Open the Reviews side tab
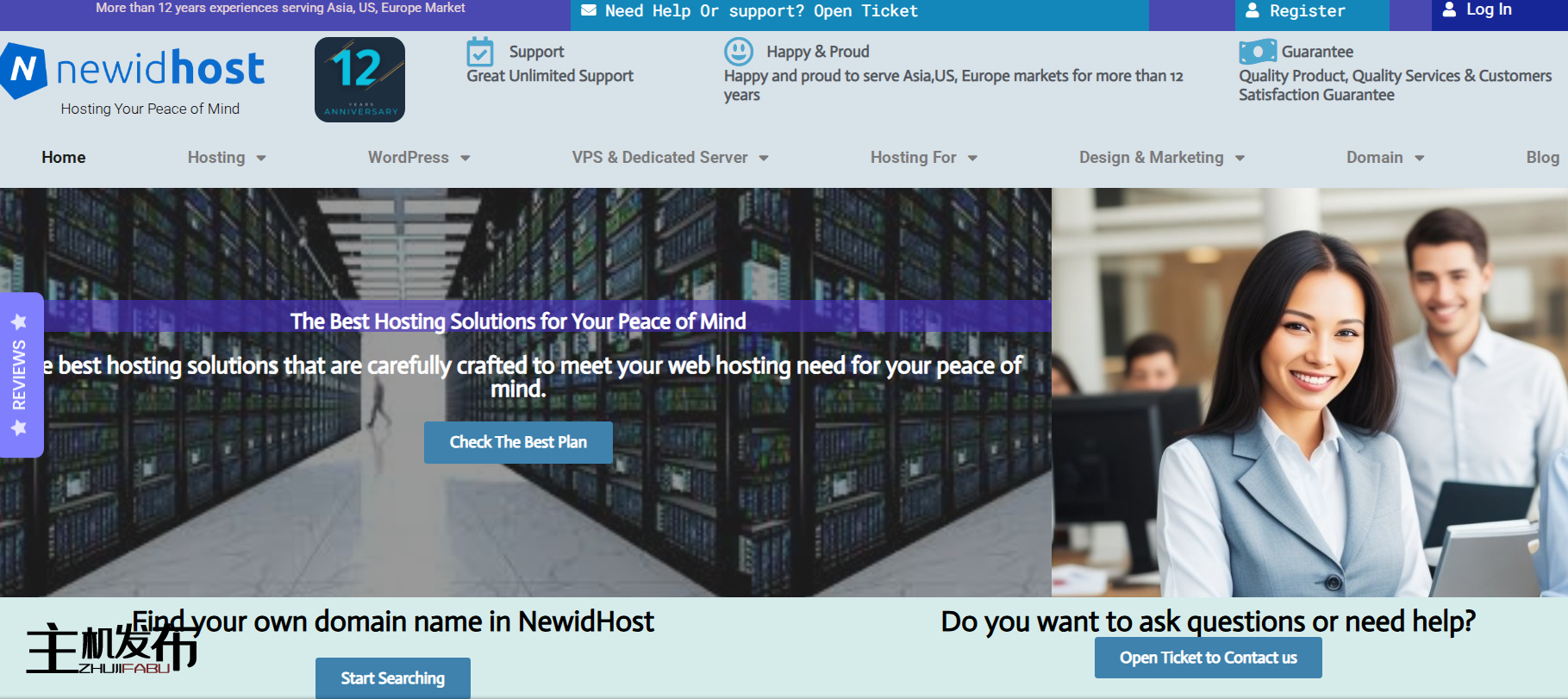The image size is (1568, 699). [x=20, y=375]
